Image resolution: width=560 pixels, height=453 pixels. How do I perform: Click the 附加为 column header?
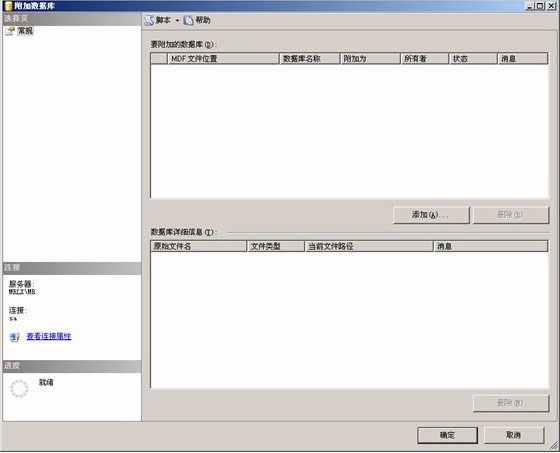tap(370, 59)
